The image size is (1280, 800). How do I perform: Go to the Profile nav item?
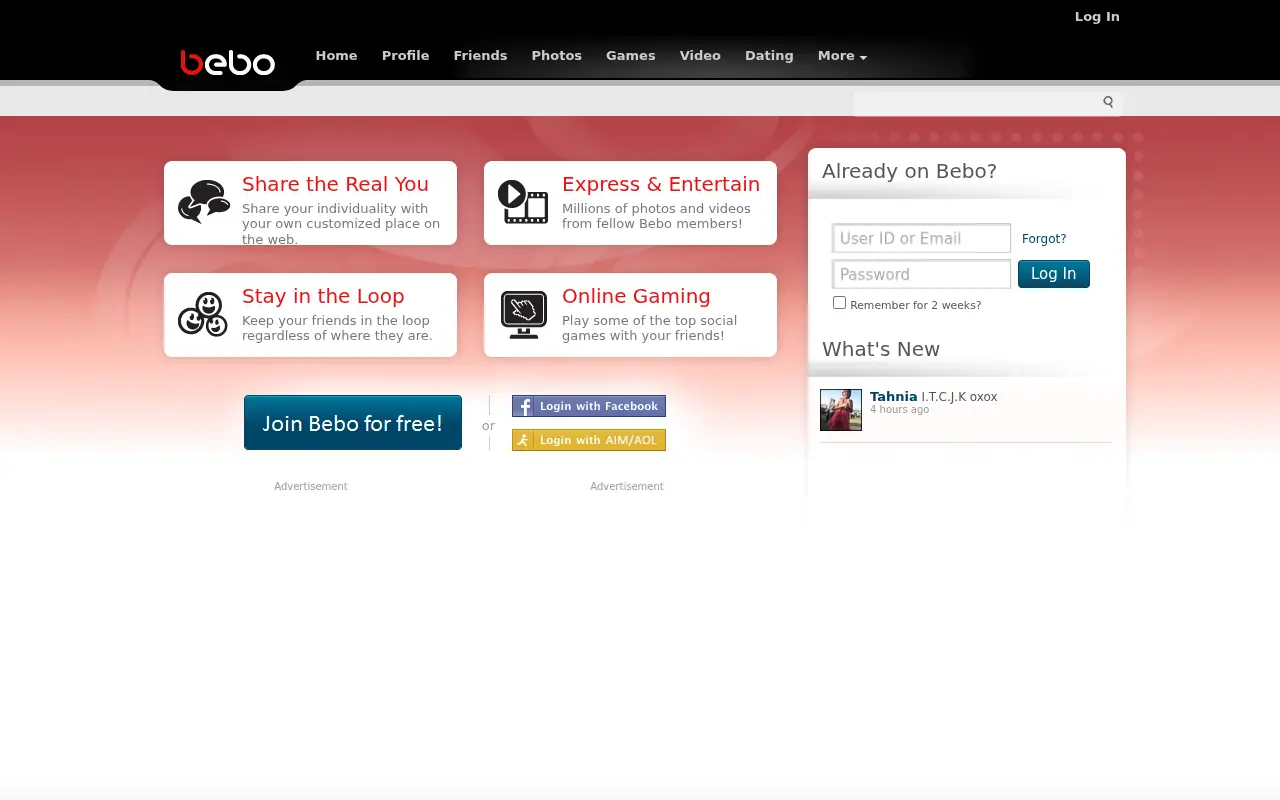[405, 56]
